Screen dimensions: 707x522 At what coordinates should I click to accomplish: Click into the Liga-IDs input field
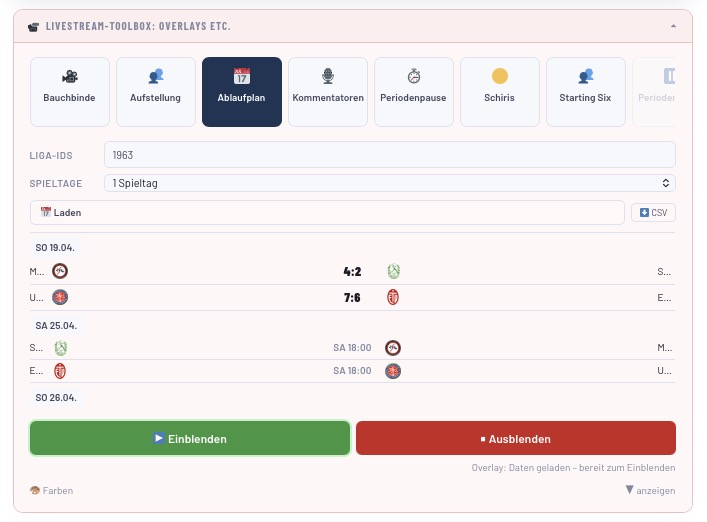point(389,155)
